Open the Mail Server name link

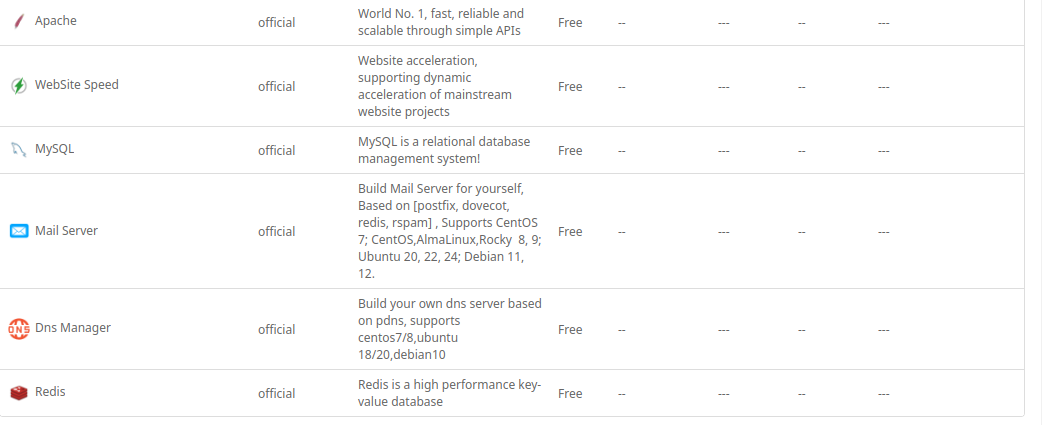click(x=66, y=231)
